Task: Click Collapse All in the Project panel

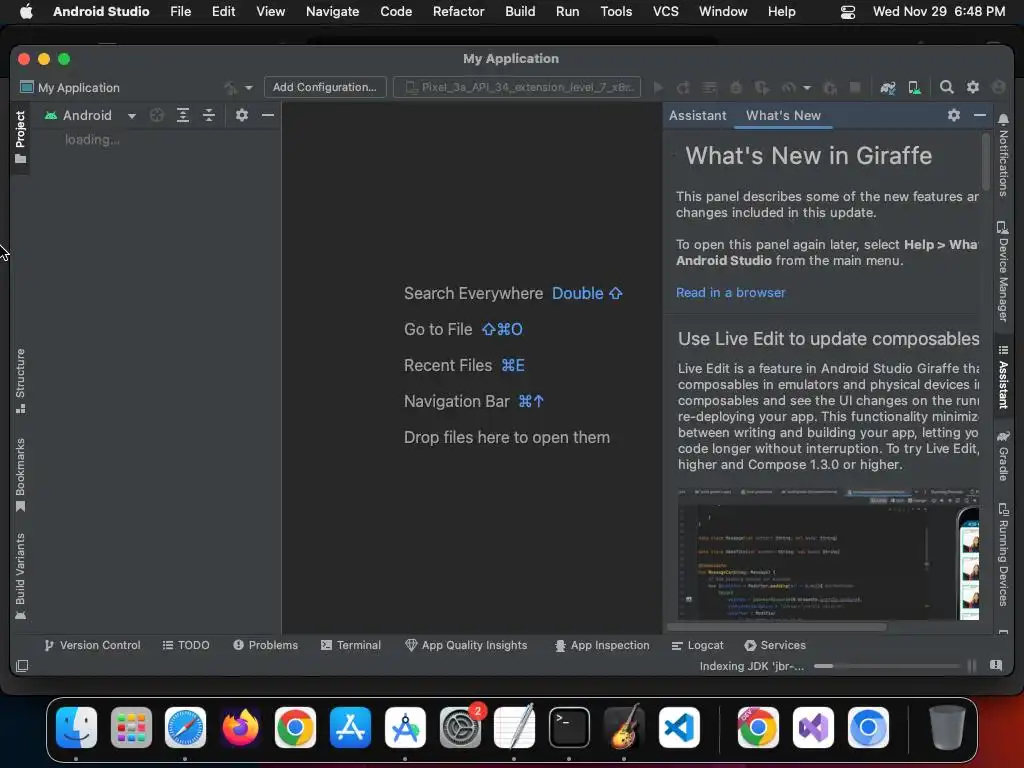Action: 208,116
